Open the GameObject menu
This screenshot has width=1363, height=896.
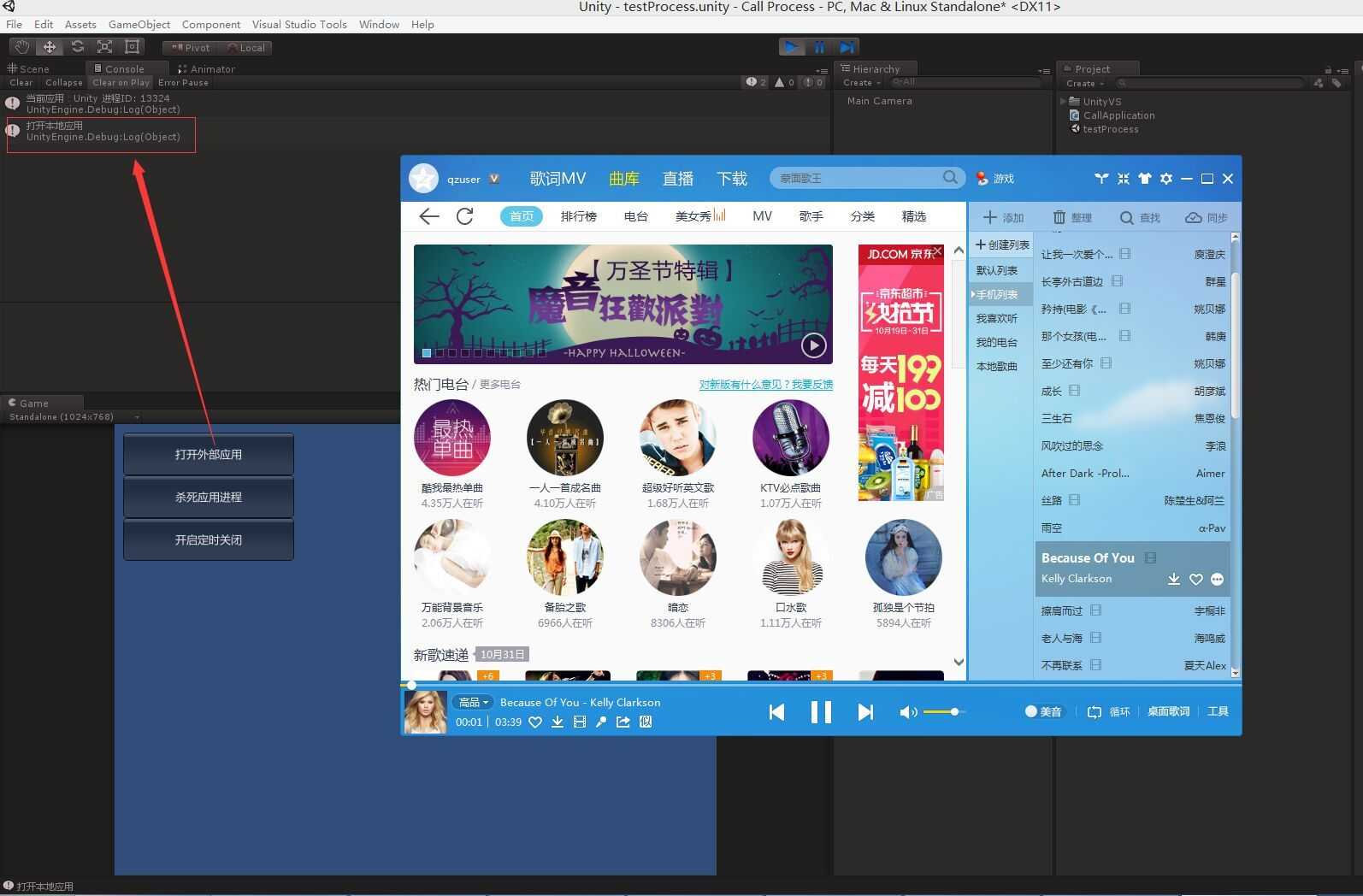139,24
